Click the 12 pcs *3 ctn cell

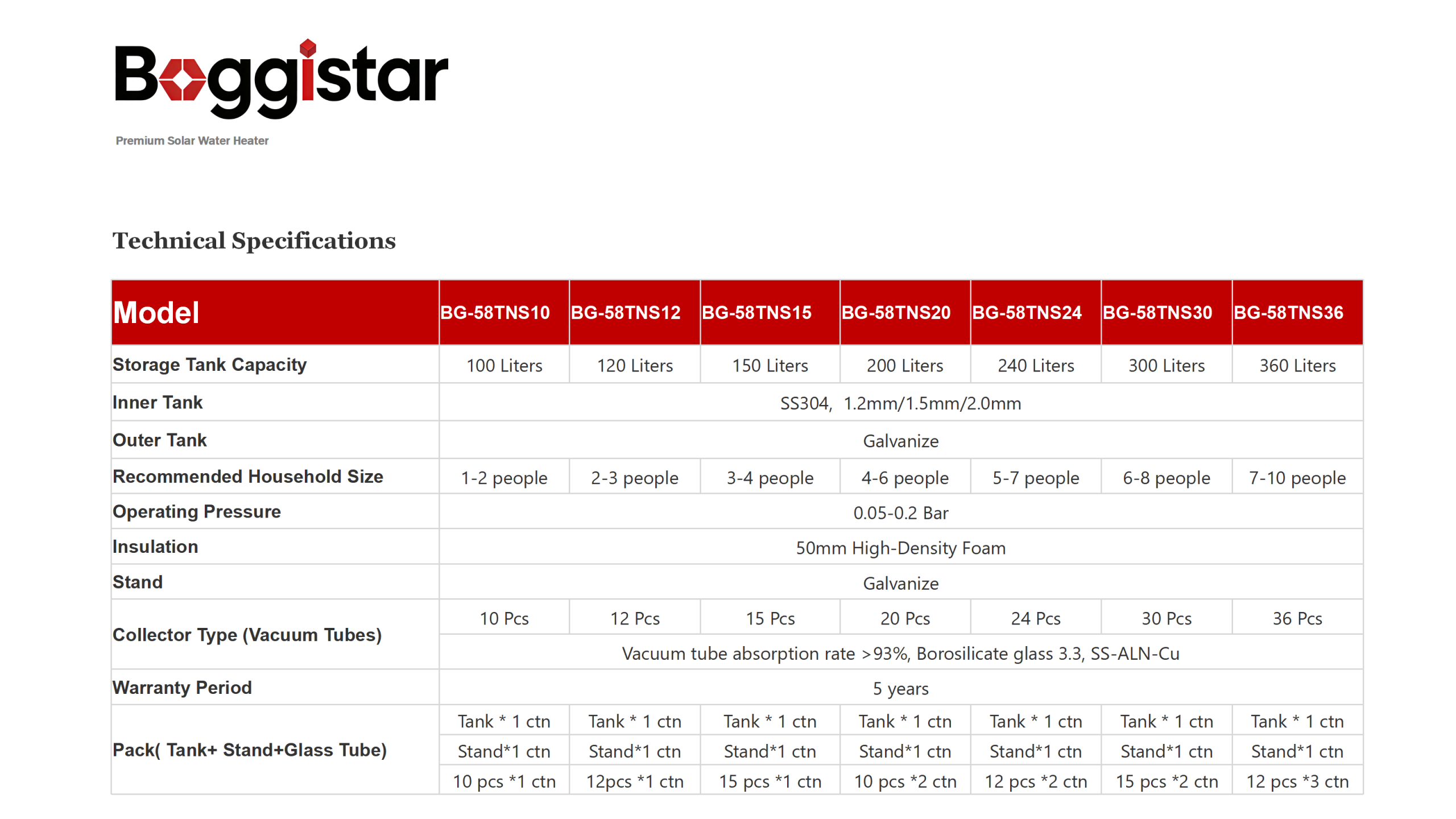tap(1297, 781)
